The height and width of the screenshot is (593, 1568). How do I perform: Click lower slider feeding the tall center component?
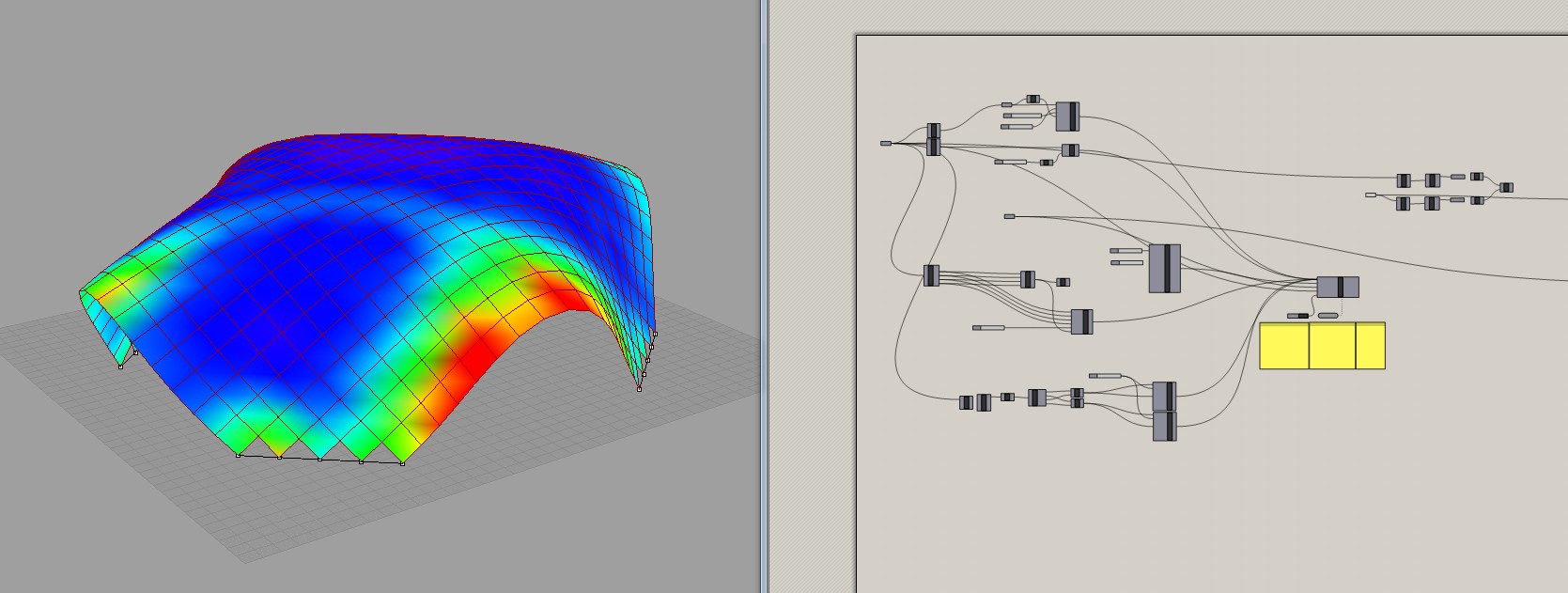coord(1126,263)
